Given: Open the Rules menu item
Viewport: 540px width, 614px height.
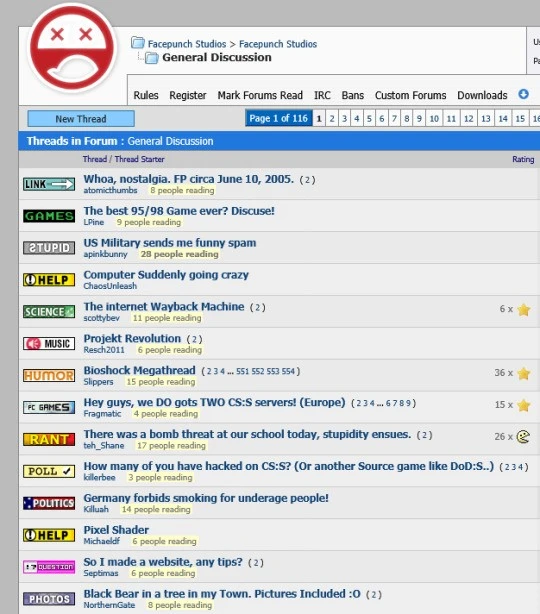Looking at the screenshot, I should [146, 95].
